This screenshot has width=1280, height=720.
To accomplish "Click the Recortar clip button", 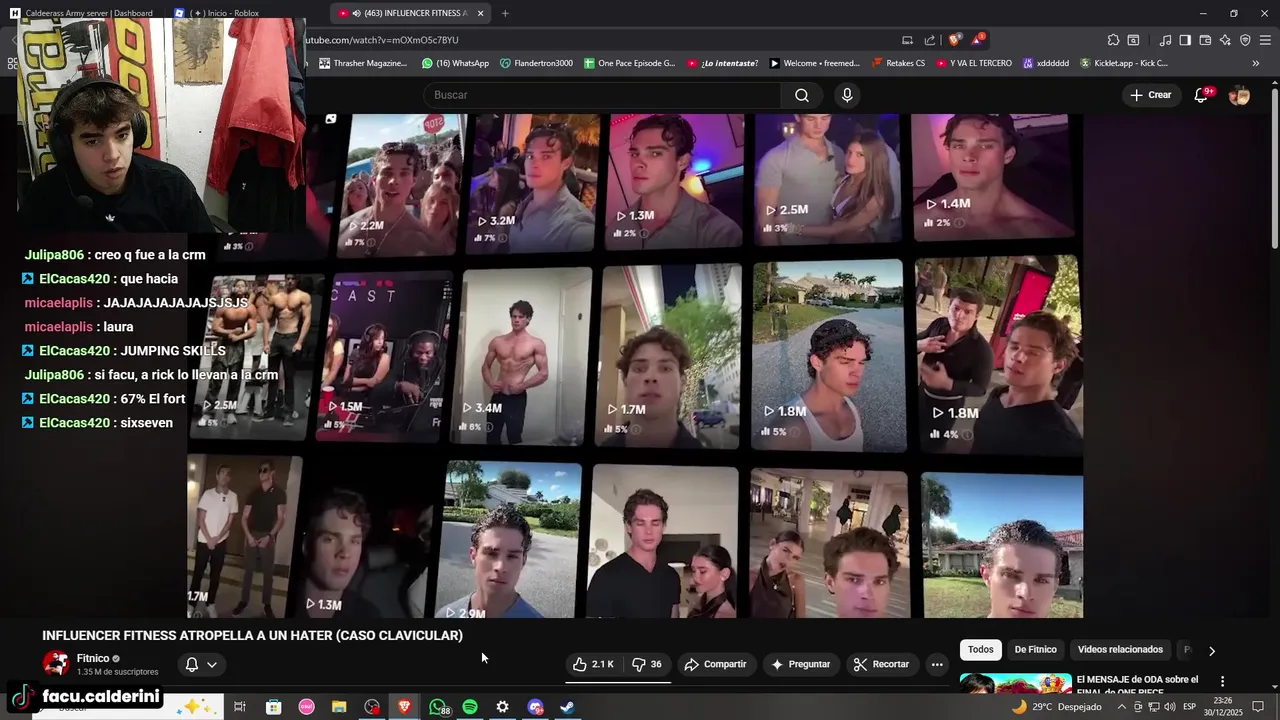I will coord(881,664).
